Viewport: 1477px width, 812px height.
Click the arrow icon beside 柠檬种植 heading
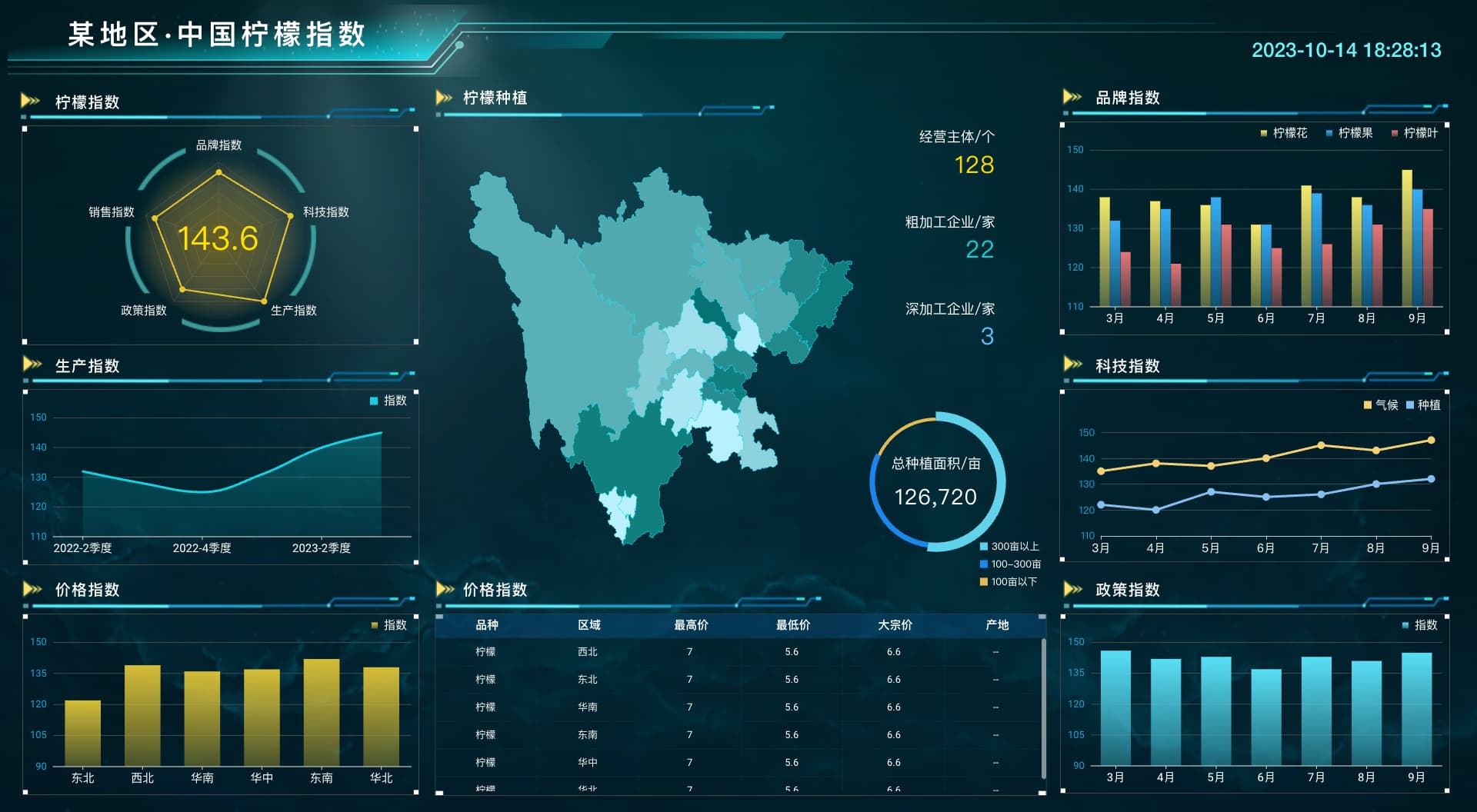click(444, 98)
